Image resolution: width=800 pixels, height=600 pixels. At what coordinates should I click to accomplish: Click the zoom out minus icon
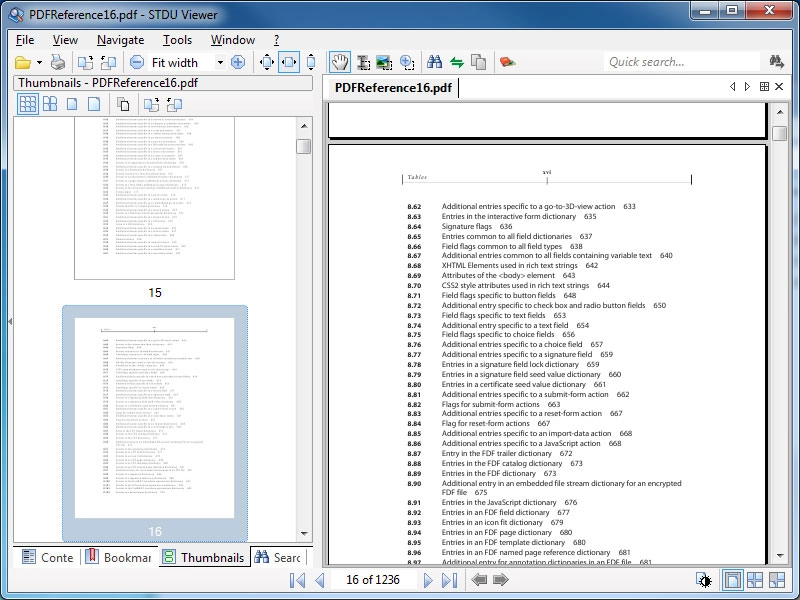click(x=137, y=62)
